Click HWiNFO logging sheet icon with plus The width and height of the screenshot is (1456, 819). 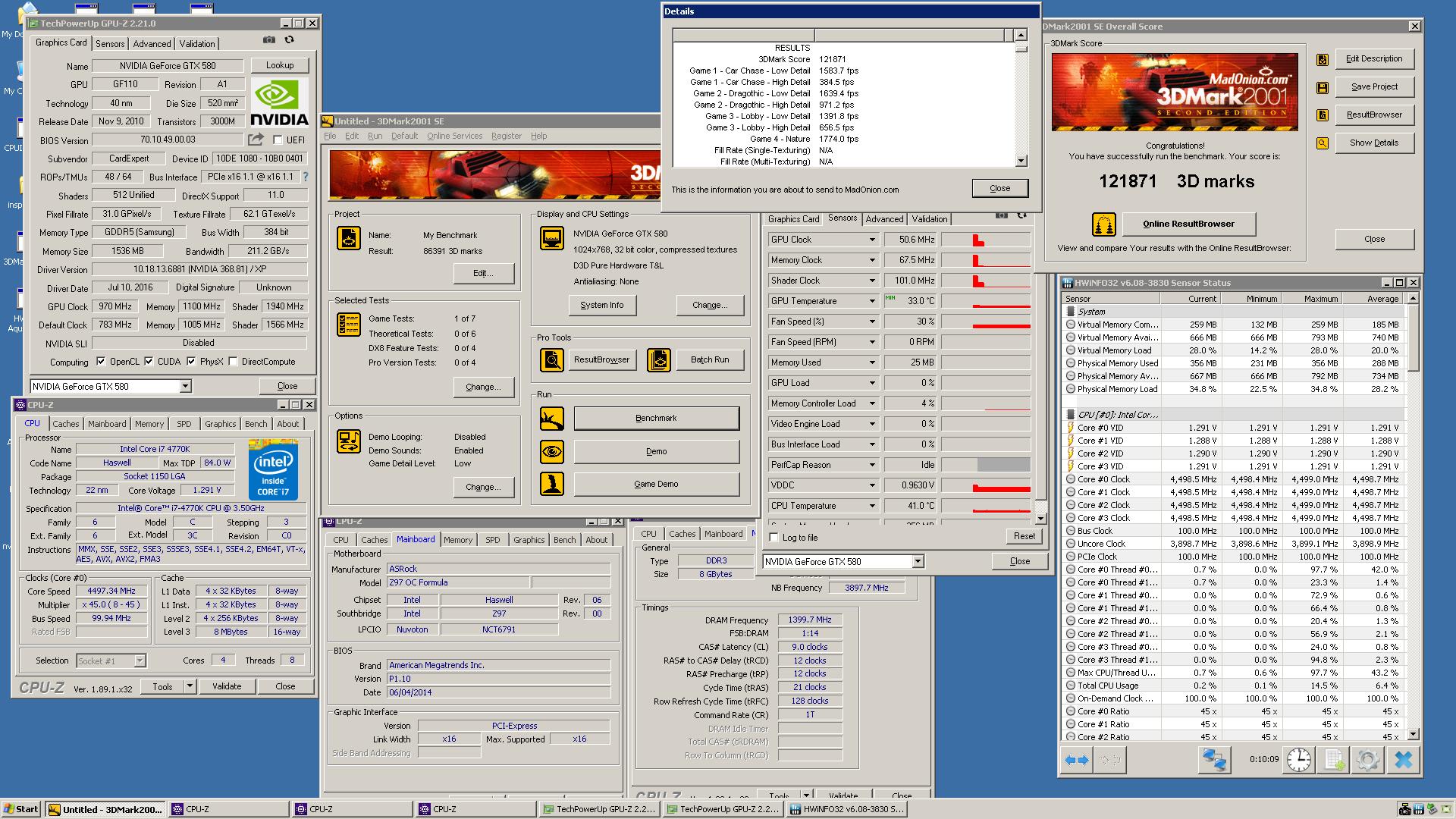tap(1333, 759)
